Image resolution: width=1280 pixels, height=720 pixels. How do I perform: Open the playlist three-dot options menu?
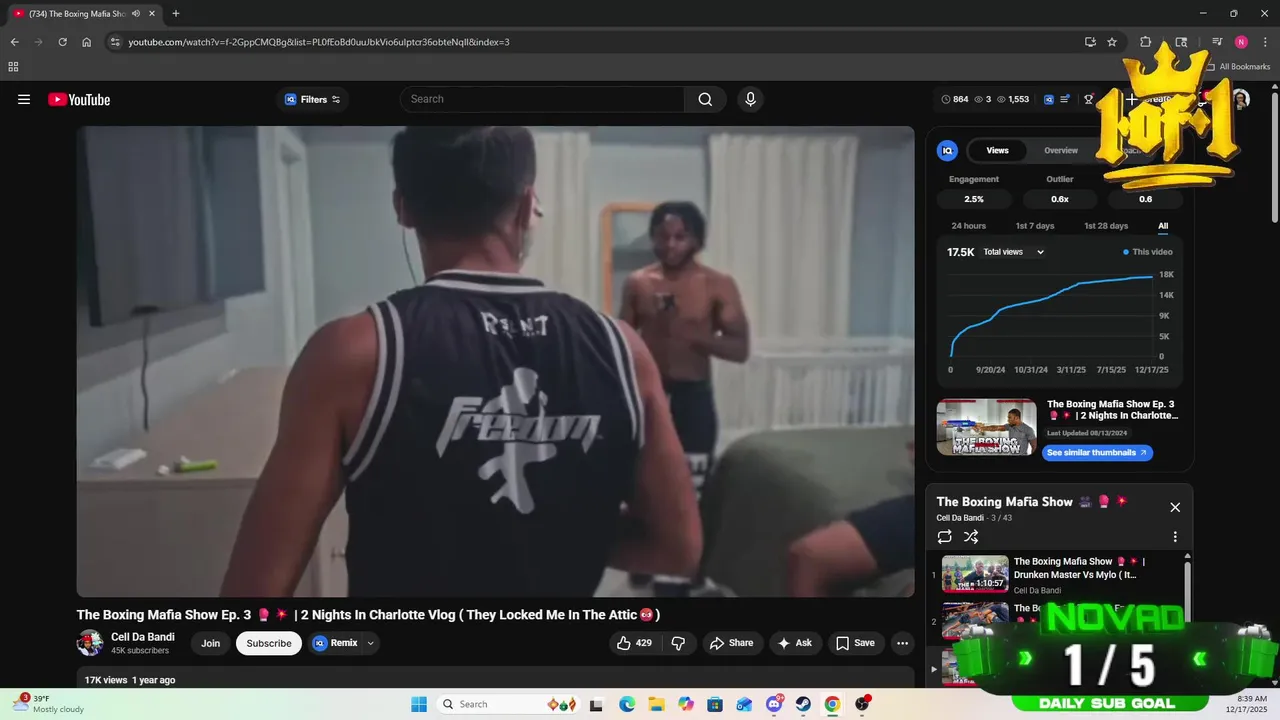coord(1175,537)
